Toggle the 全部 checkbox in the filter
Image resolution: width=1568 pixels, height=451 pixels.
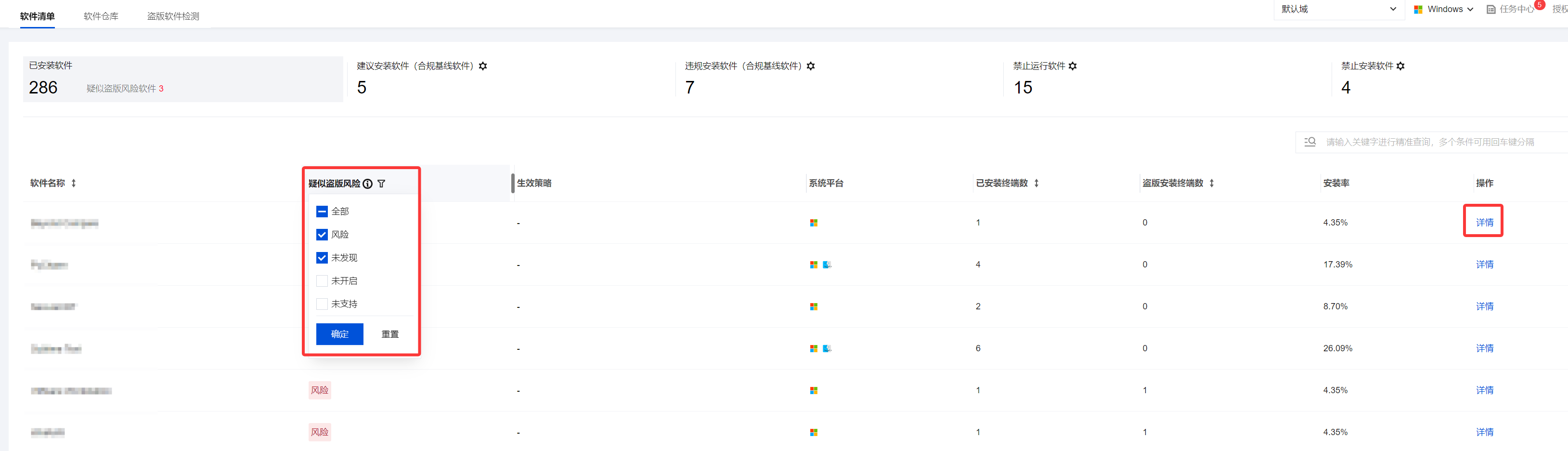(322, 212)
